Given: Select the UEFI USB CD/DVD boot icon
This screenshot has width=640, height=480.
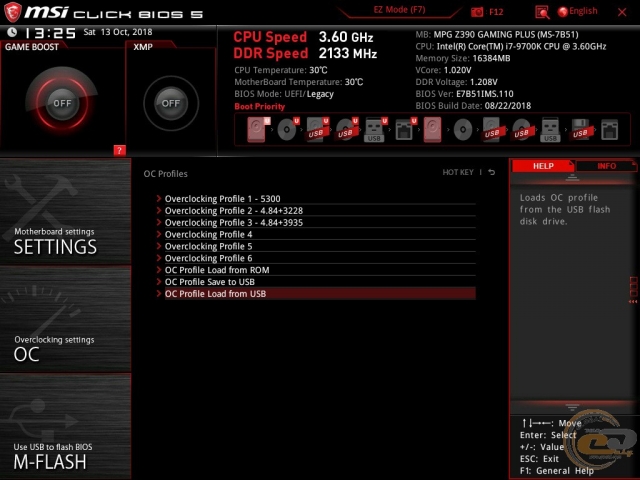Looking at the screenshot, I should [x=347, y=129].
